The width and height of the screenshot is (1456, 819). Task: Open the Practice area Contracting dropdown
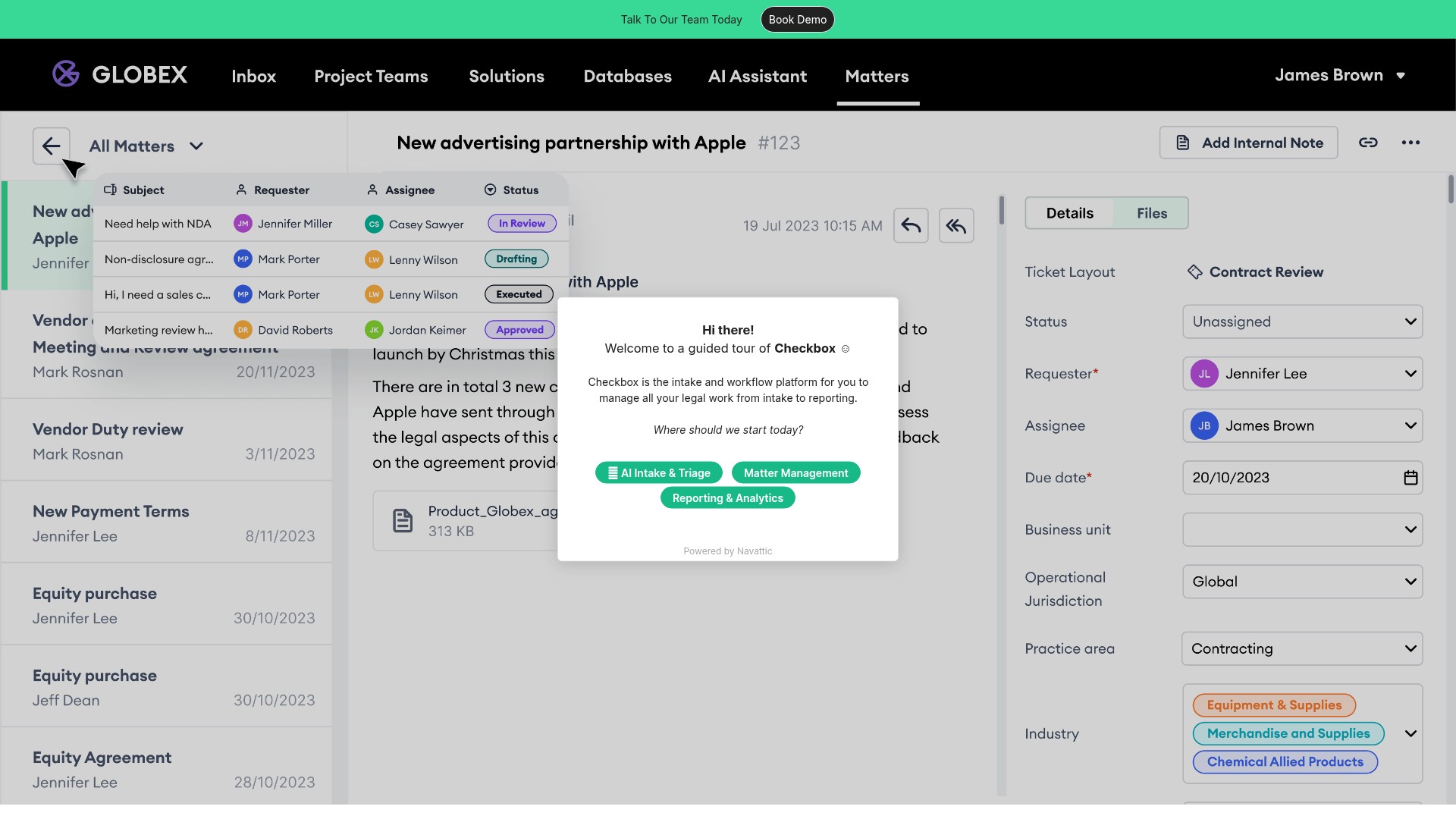(1302, 649)
